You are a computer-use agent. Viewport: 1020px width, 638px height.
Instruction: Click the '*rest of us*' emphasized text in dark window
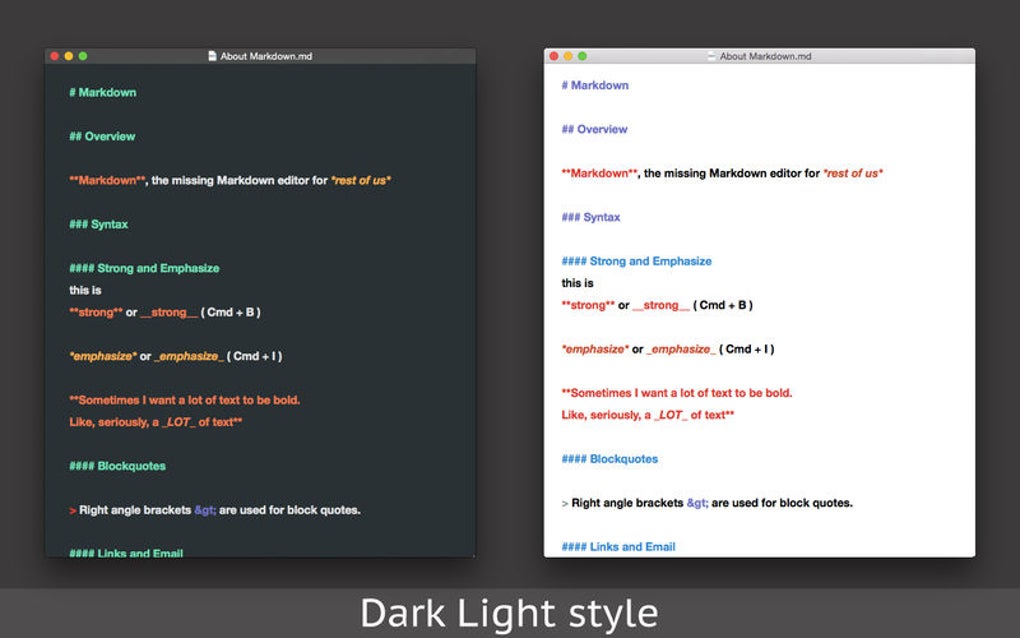pyautogui.click(x=360, y=180)
